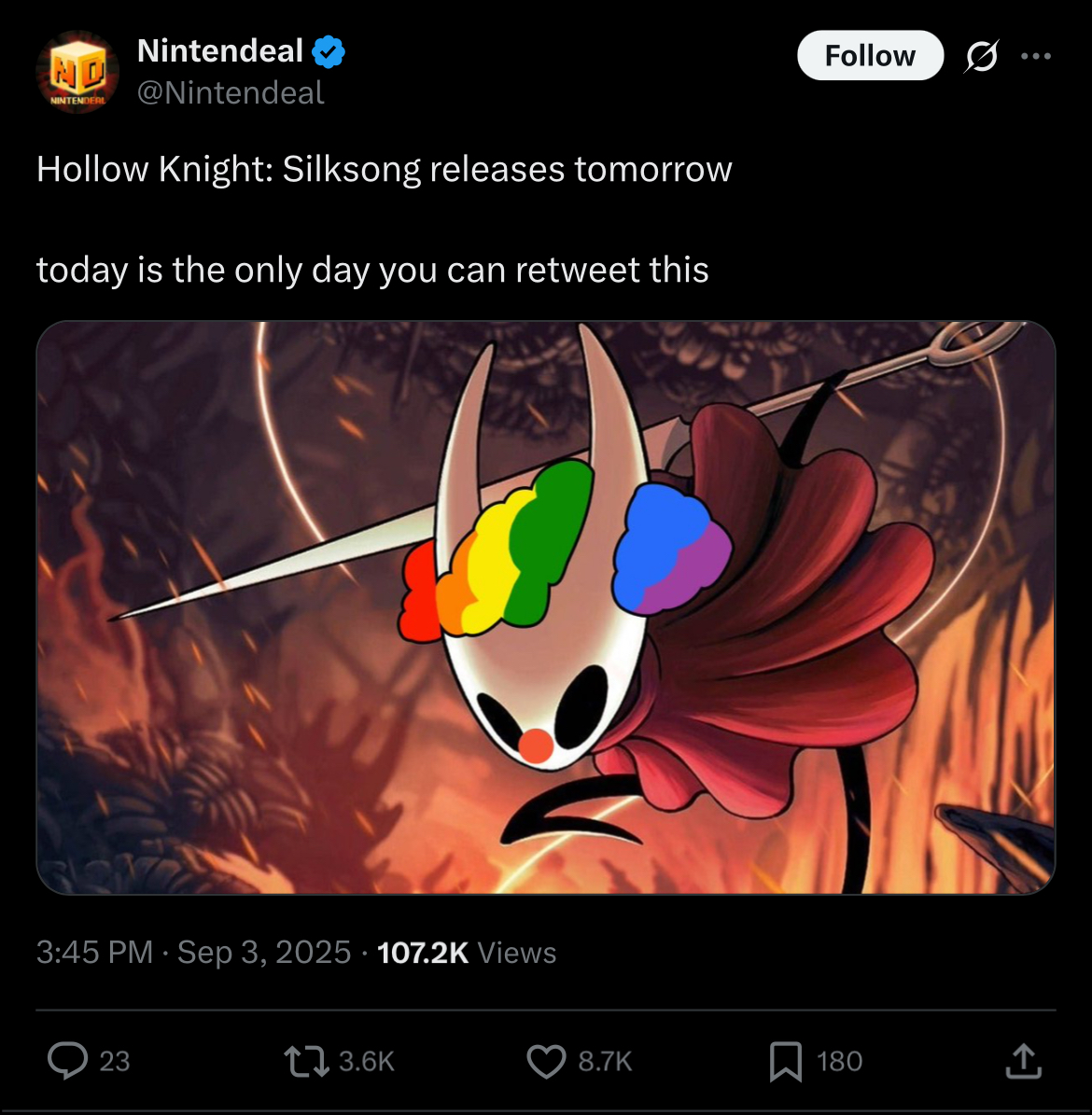Click the share upload icon

pyautogui.click(x=1023, y=1061)
